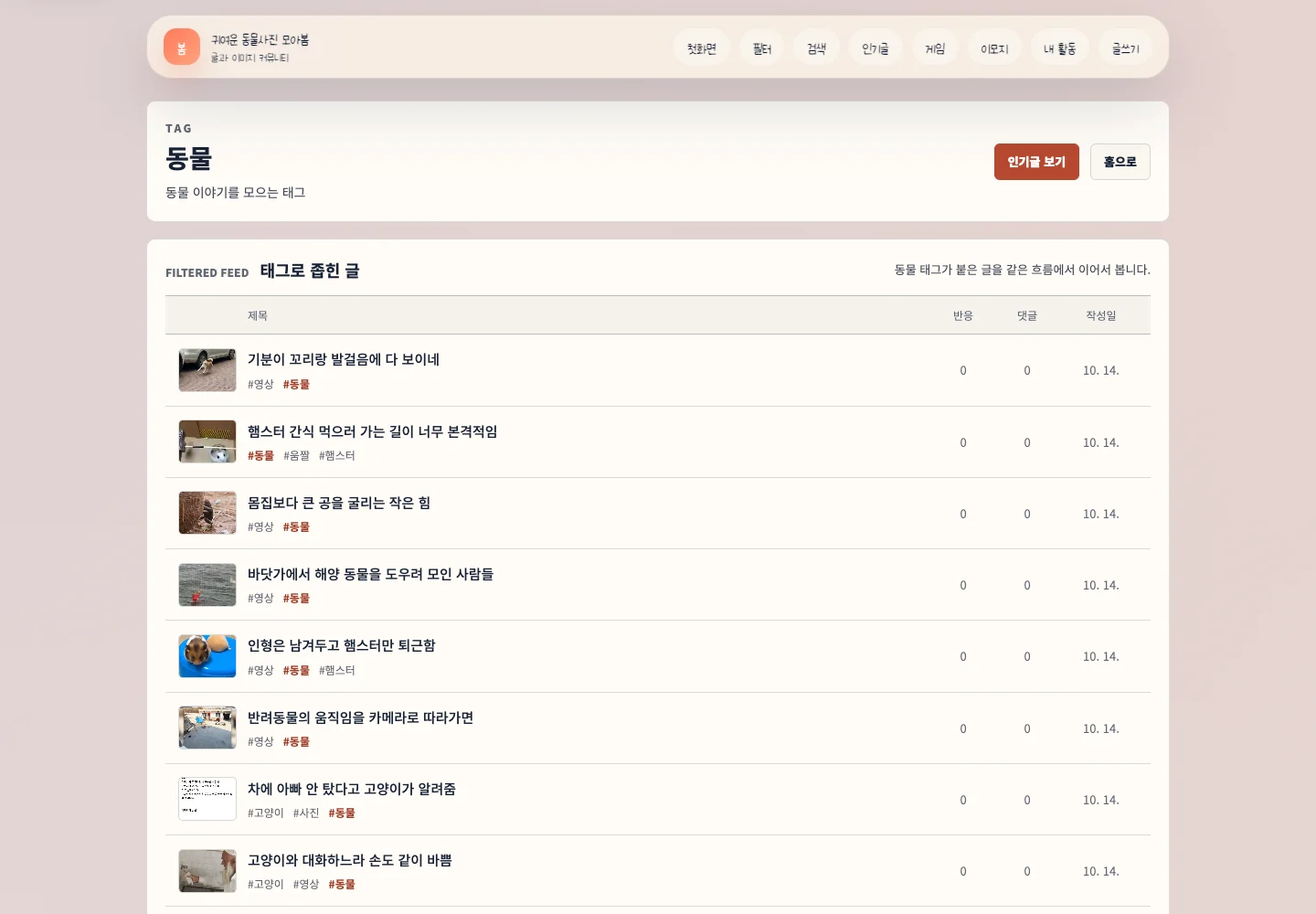Open post 몸집보다 큰 공을 굴리는 작은 힘

pyautogui.click(x=339, y=503)
